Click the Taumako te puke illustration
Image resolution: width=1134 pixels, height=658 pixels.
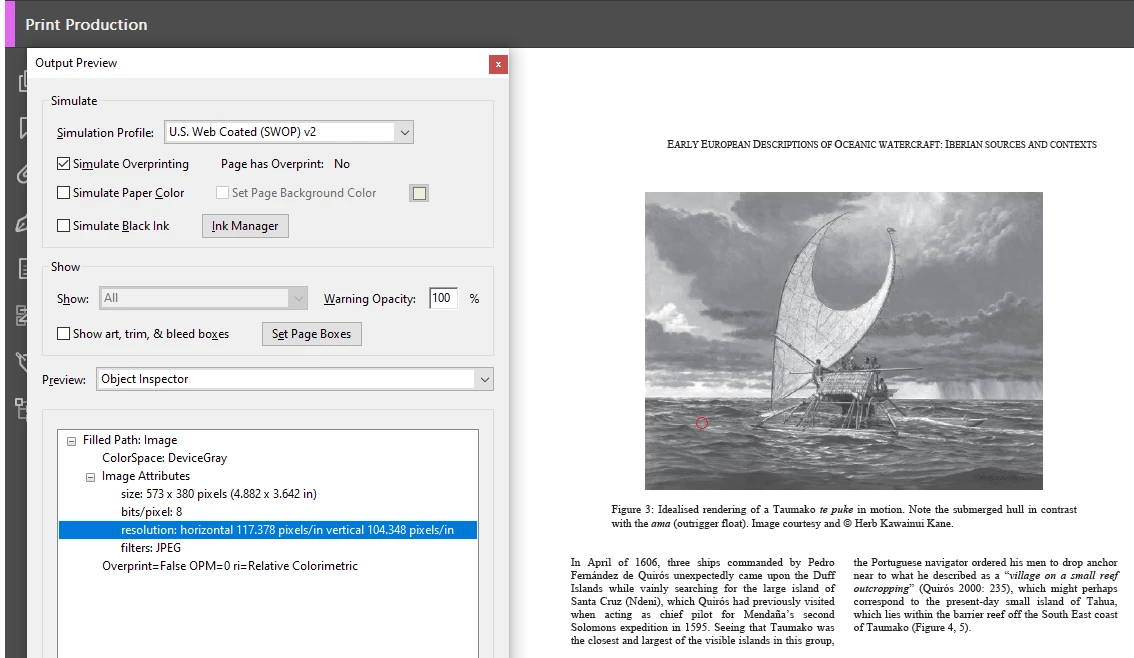point(843,341)
